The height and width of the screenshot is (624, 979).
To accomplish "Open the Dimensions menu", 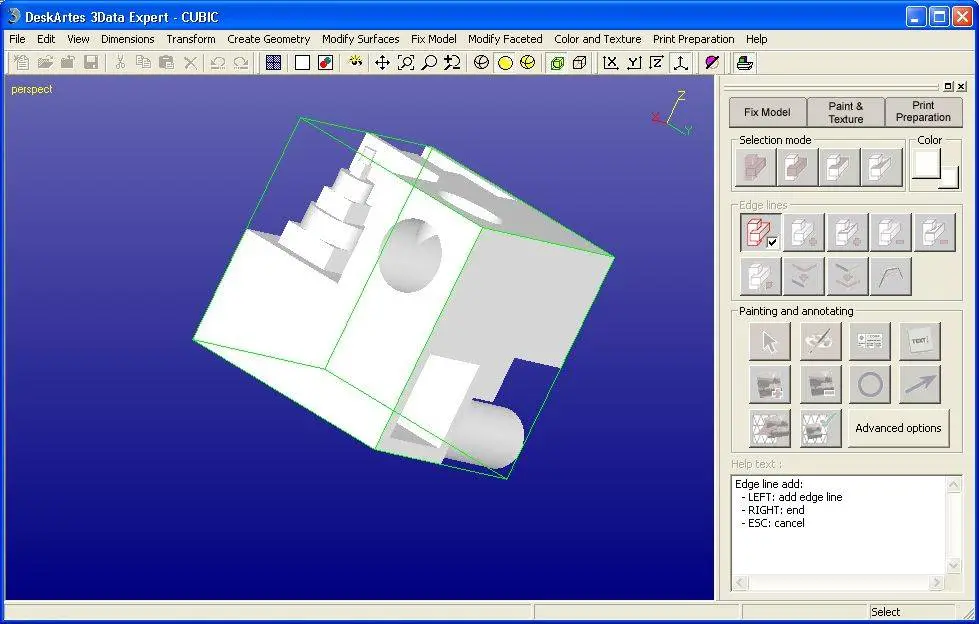I will (x=127, y=39).
